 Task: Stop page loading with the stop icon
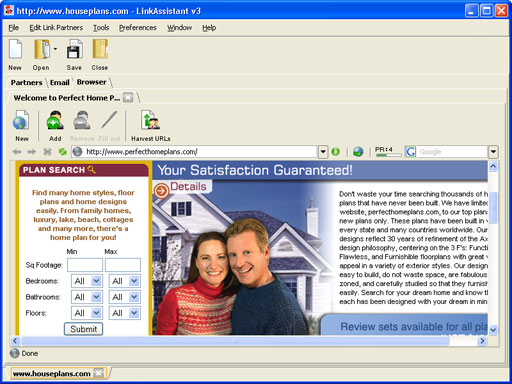pos(47,152)
